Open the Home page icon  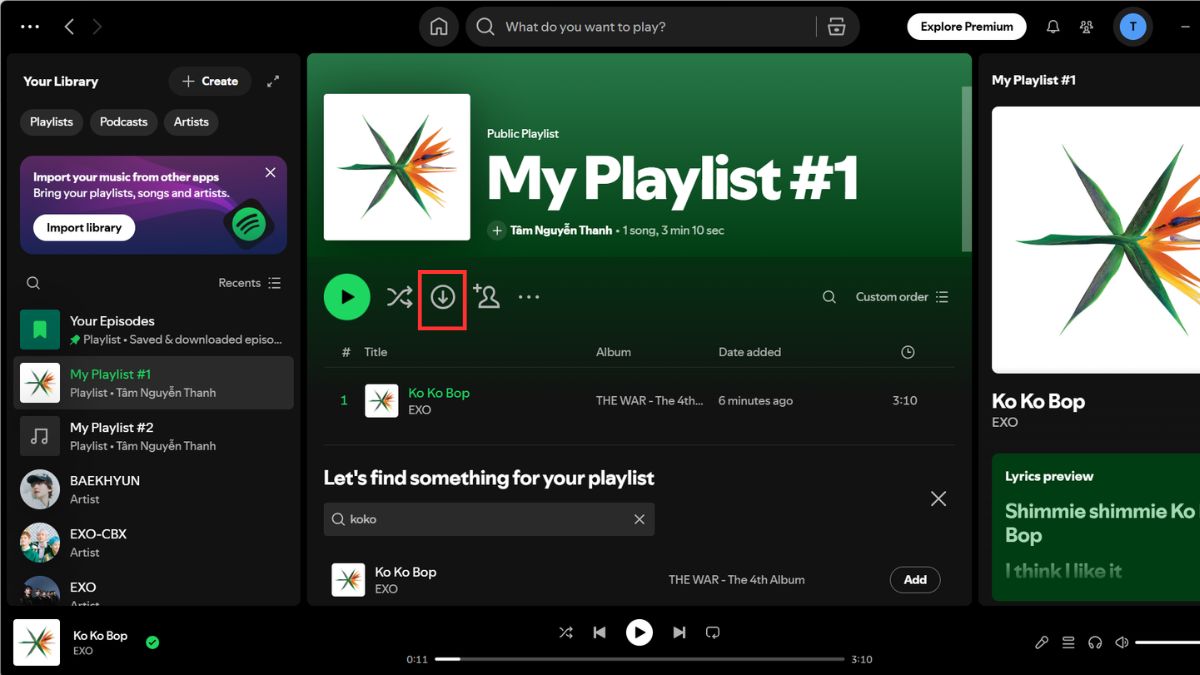coord(439,27)
